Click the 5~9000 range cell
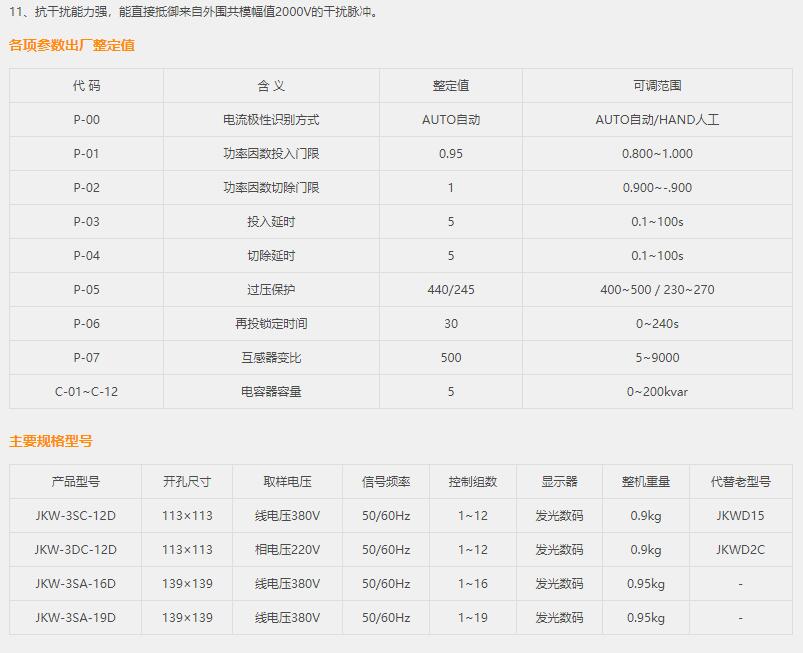The height and width of the screenshot is (653, 803). click(x=657, y=357)
